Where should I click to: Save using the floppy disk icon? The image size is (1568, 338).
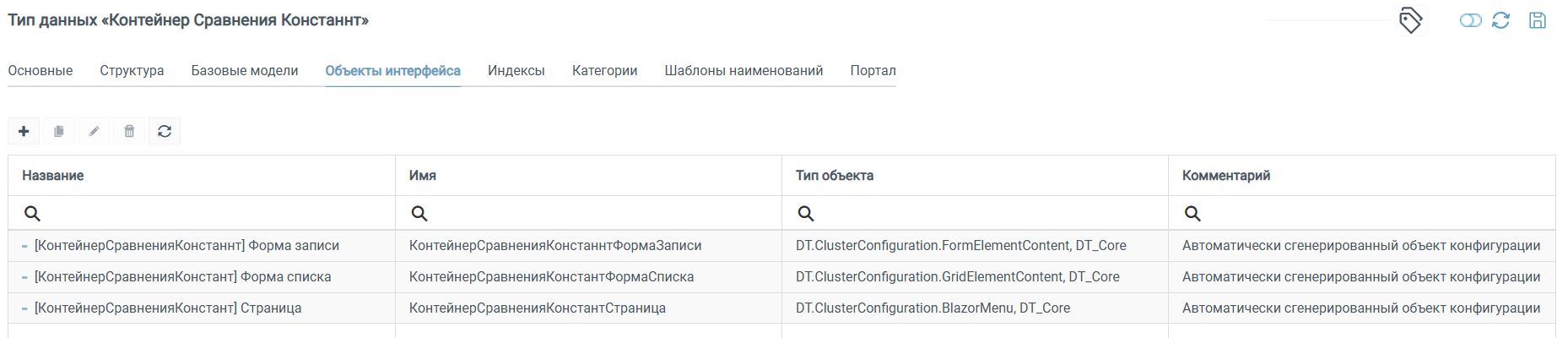click(x=1538, y=20)
